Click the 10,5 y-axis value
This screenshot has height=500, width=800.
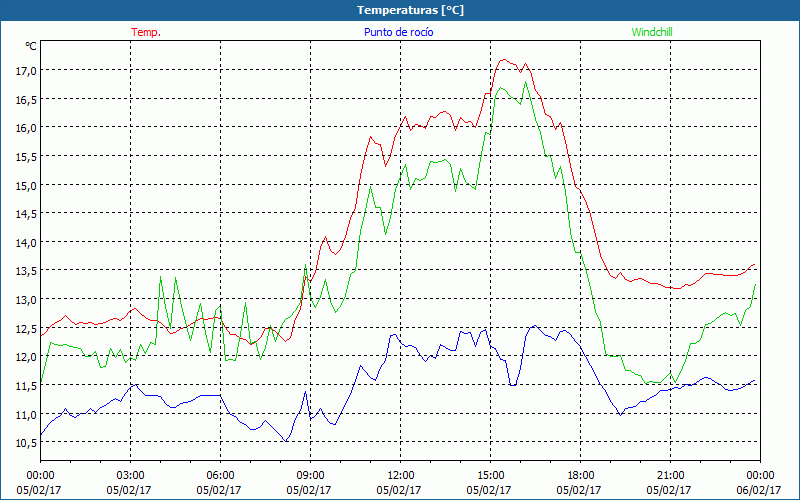[26, 443]
